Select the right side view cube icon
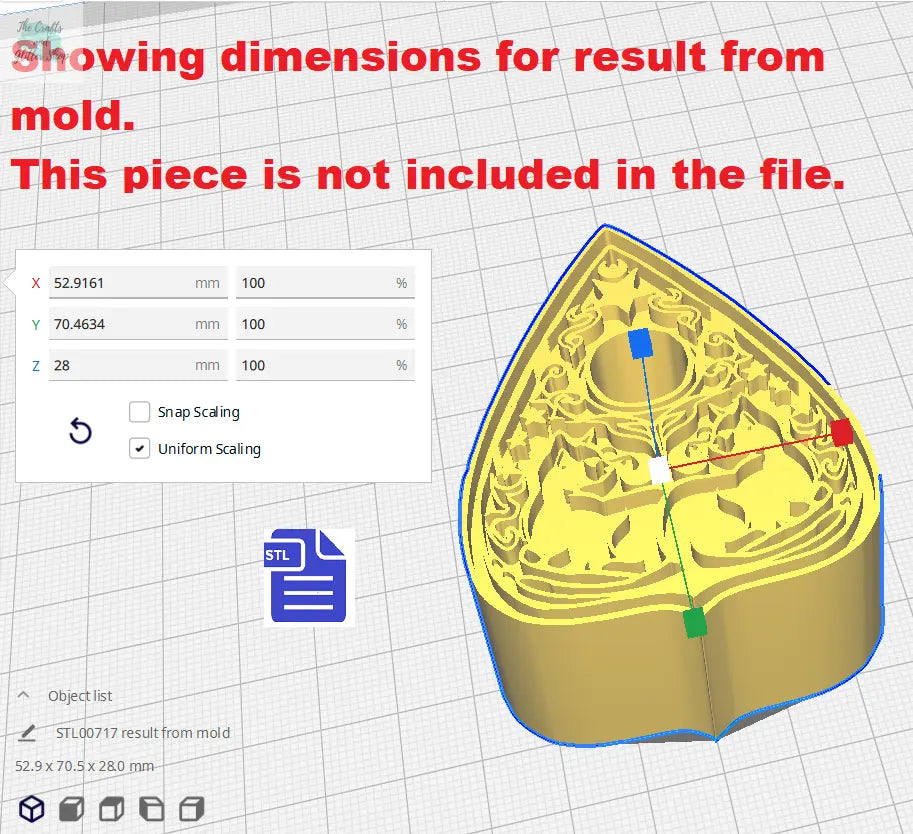 (x=191, y=808)
